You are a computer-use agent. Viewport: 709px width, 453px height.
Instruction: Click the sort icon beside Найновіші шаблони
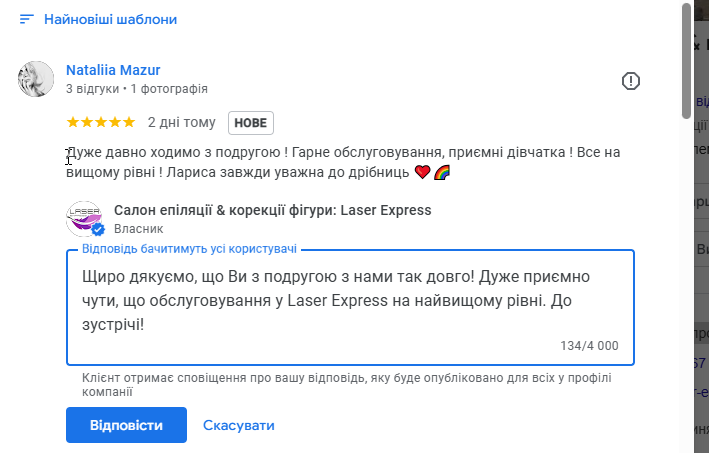(x=26, y=19)
